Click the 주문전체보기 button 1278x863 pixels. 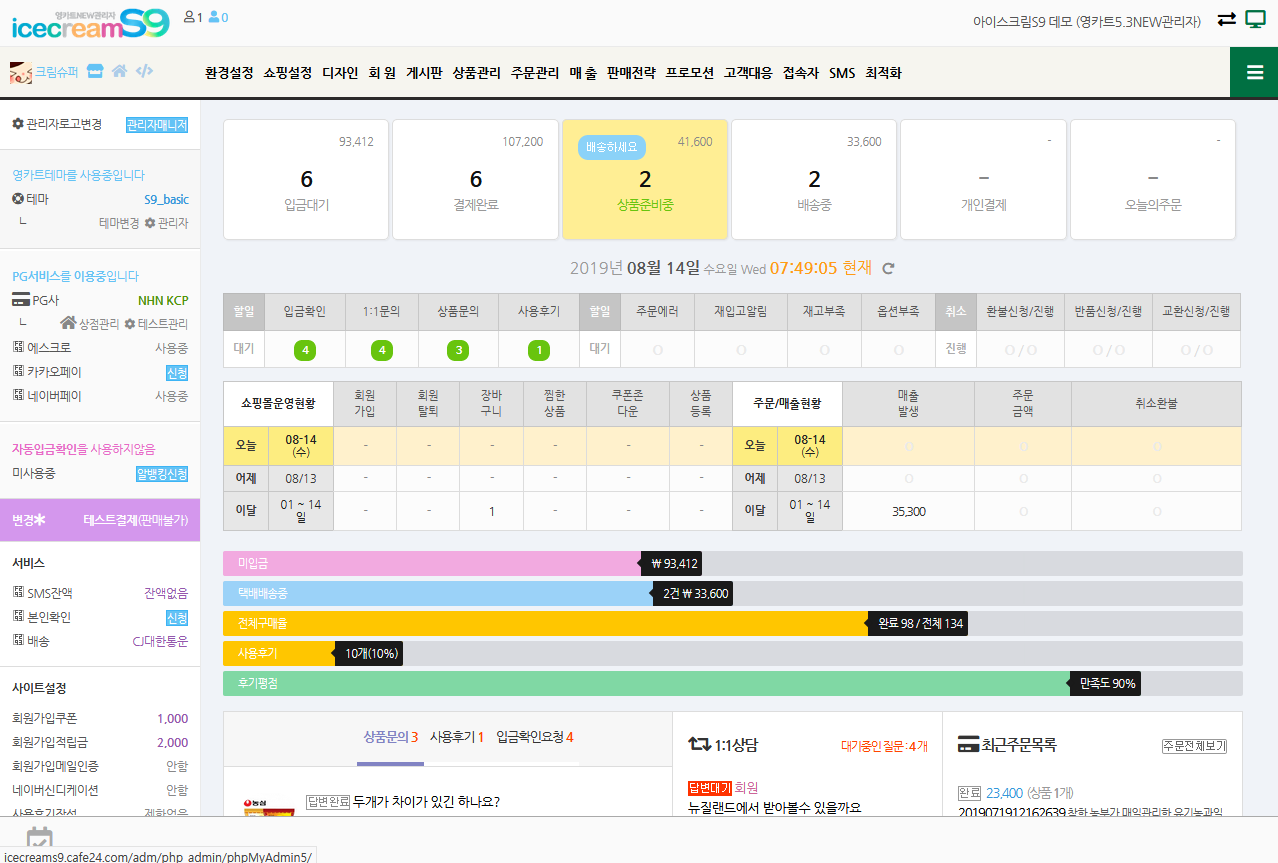click(1194, 746)
